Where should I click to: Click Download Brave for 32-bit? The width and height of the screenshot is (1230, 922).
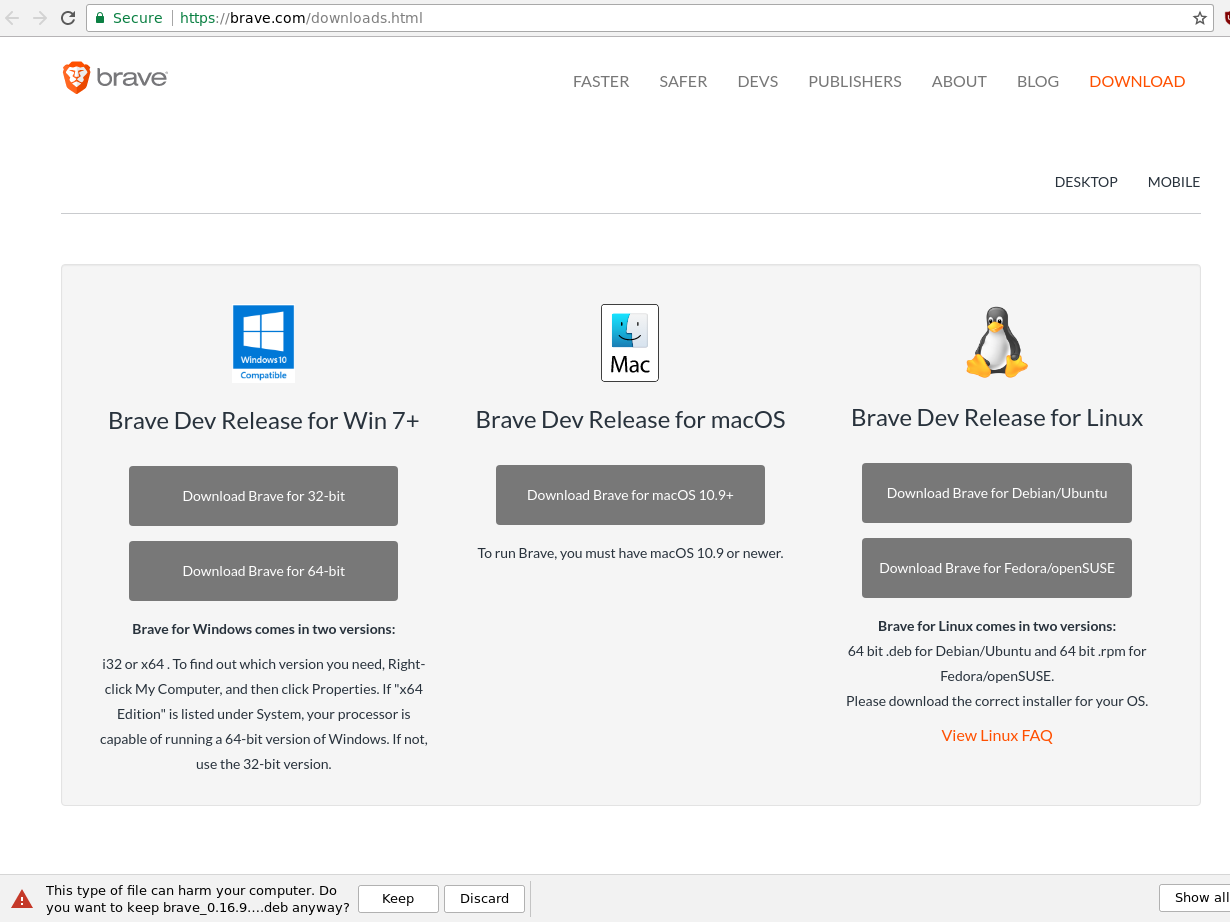pos(263,496)
